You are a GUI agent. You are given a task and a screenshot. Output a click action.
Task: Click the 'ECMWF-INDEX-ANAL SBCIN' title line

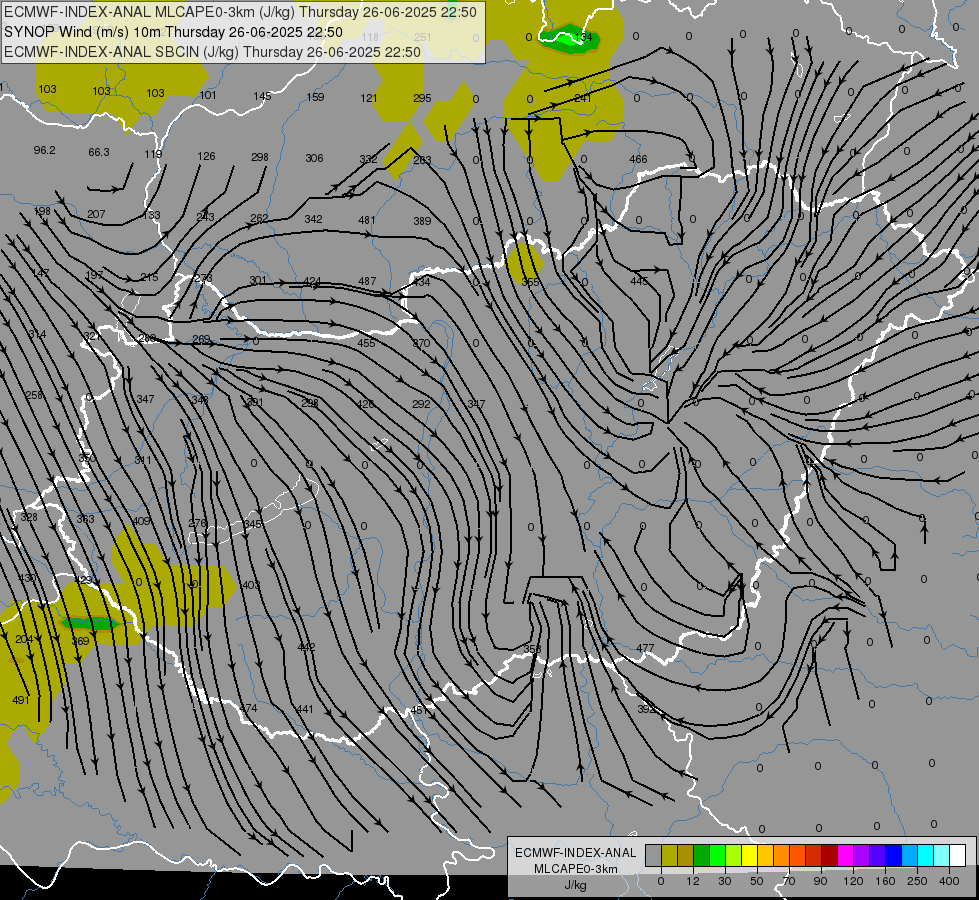pyautogui.click(x=212, y=52)
